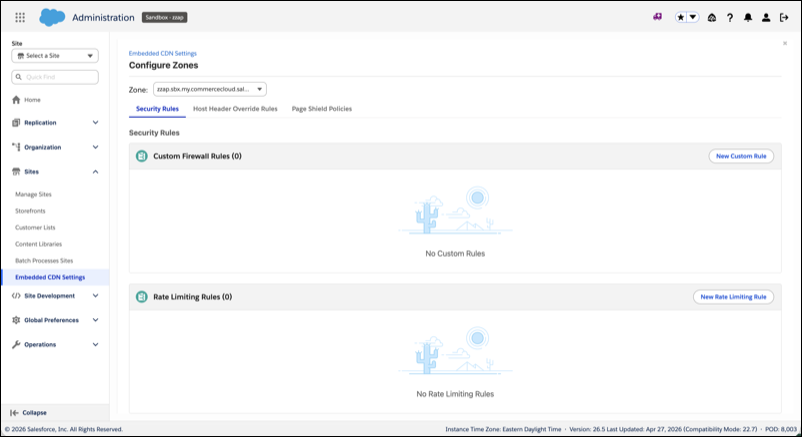
Task: Click the New Custom Rule button
Action: pyautogui.click(x=741, y=156)
